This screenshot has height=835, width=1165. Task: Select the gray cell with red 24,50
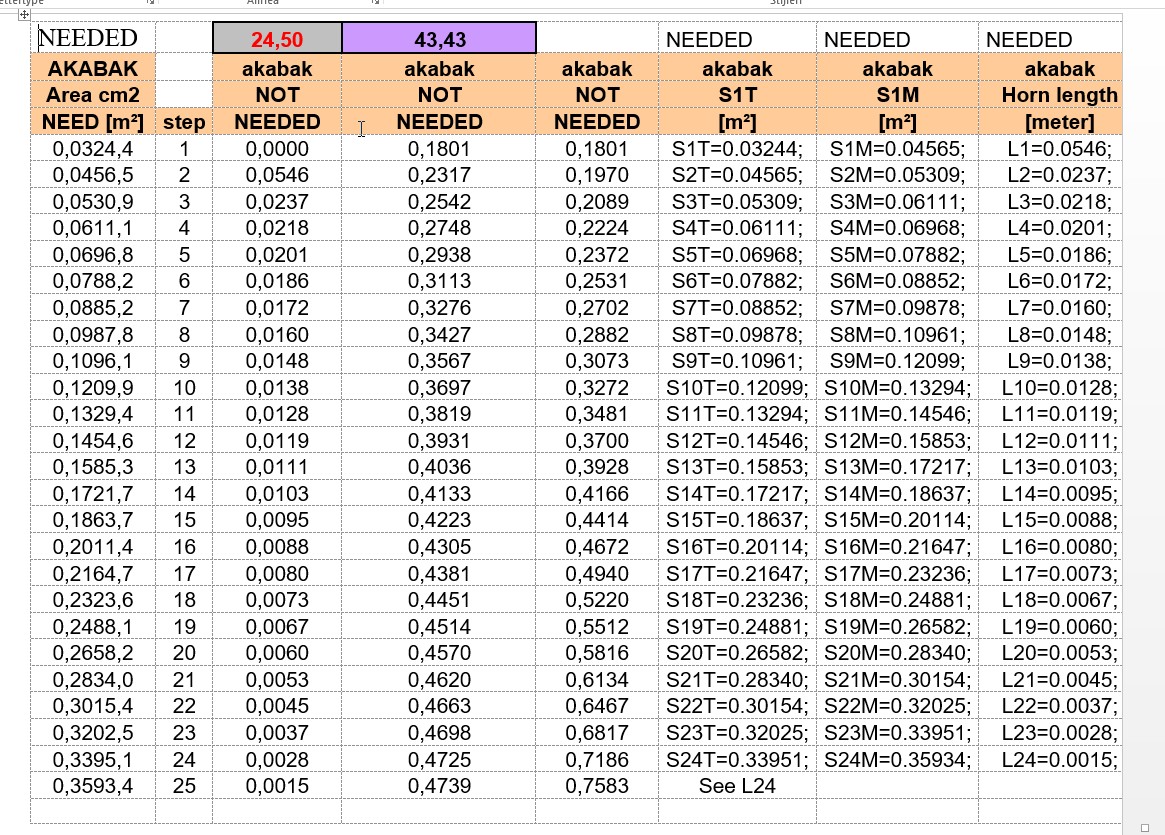pyautogui.click(x=277, y=38)
